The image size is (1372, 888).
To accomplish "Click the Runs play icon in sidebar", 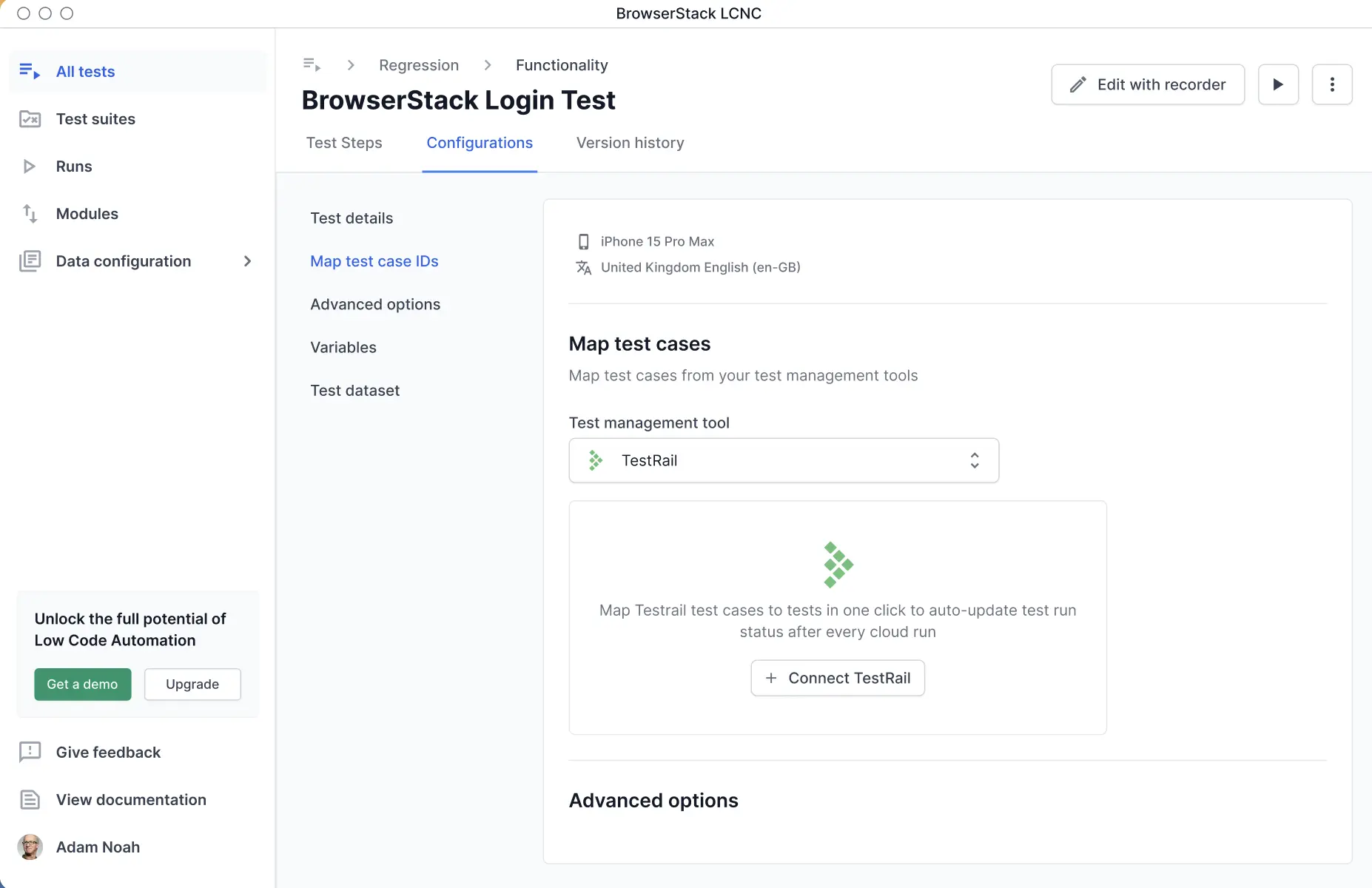I will 30,166.
